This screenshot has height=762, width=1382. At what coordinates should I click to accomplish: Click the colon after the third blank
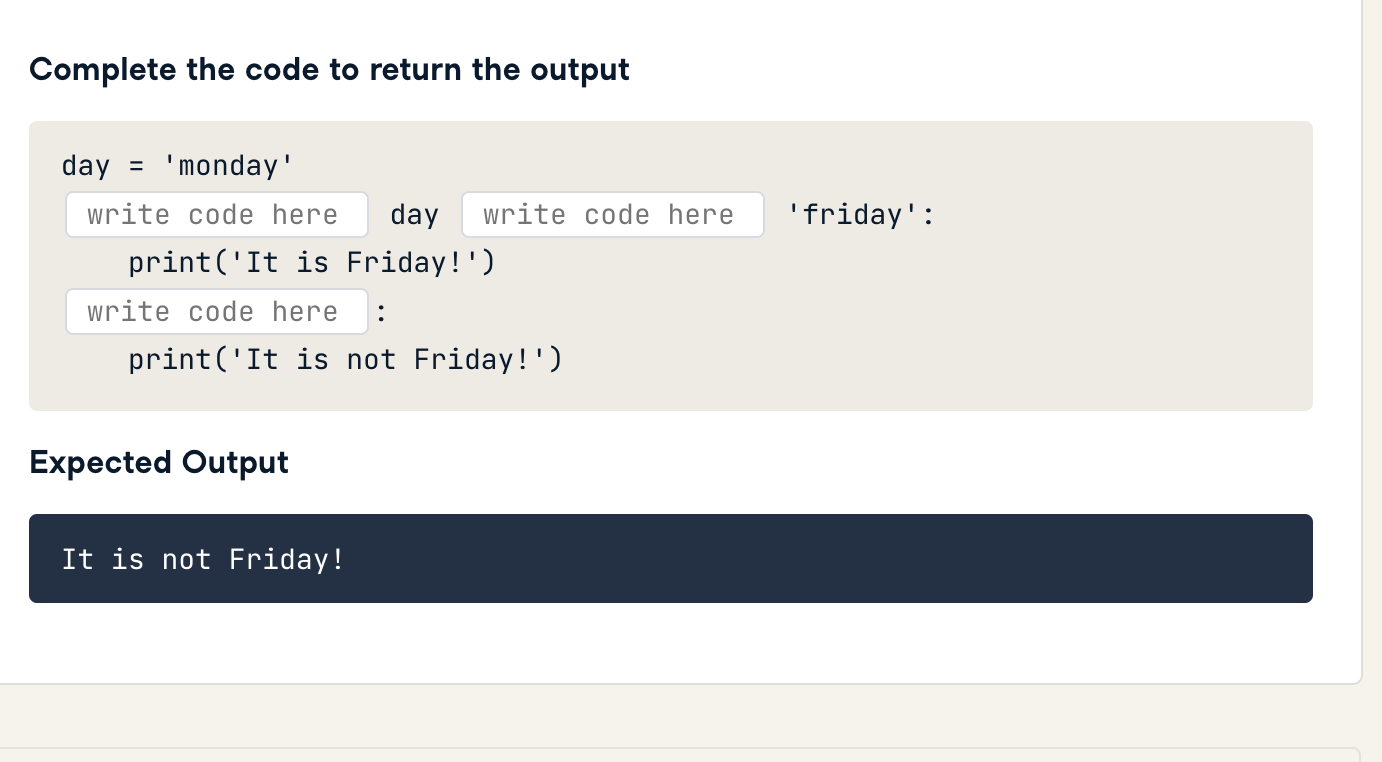tap(381, 313)
